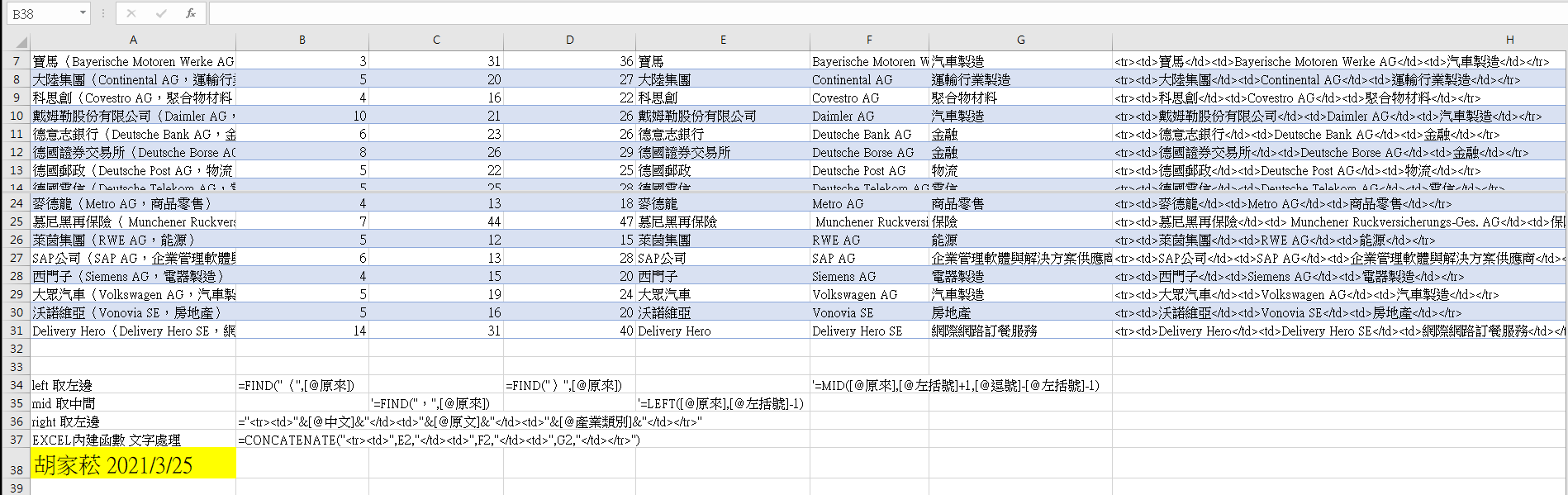The image size is (1568, 495).
Task: Click cell '德國郵政' in column E
Action: [723, 170]
